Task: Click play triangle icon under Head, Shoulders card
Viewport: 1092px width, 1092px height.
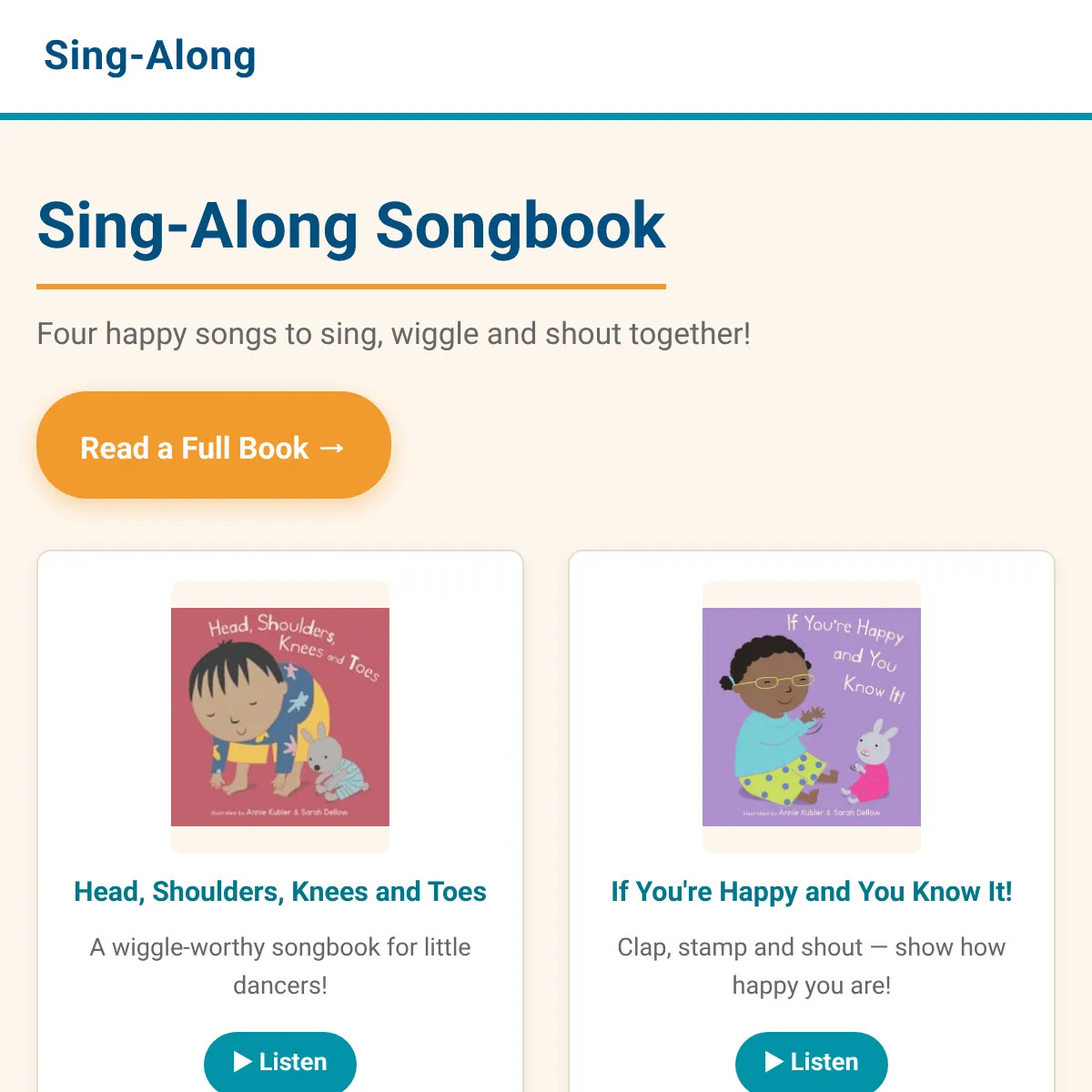Action: tap(242, 1062)
